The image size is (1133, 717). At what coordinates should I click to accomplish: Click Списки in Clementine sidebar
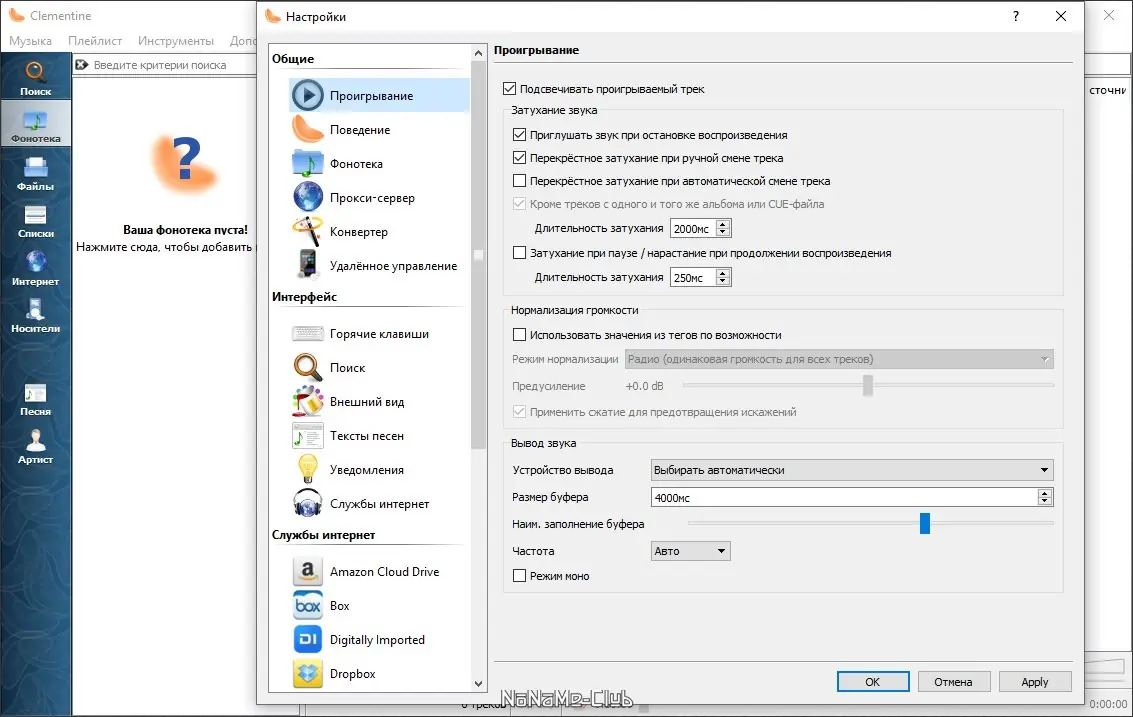(x=35, y=221)
